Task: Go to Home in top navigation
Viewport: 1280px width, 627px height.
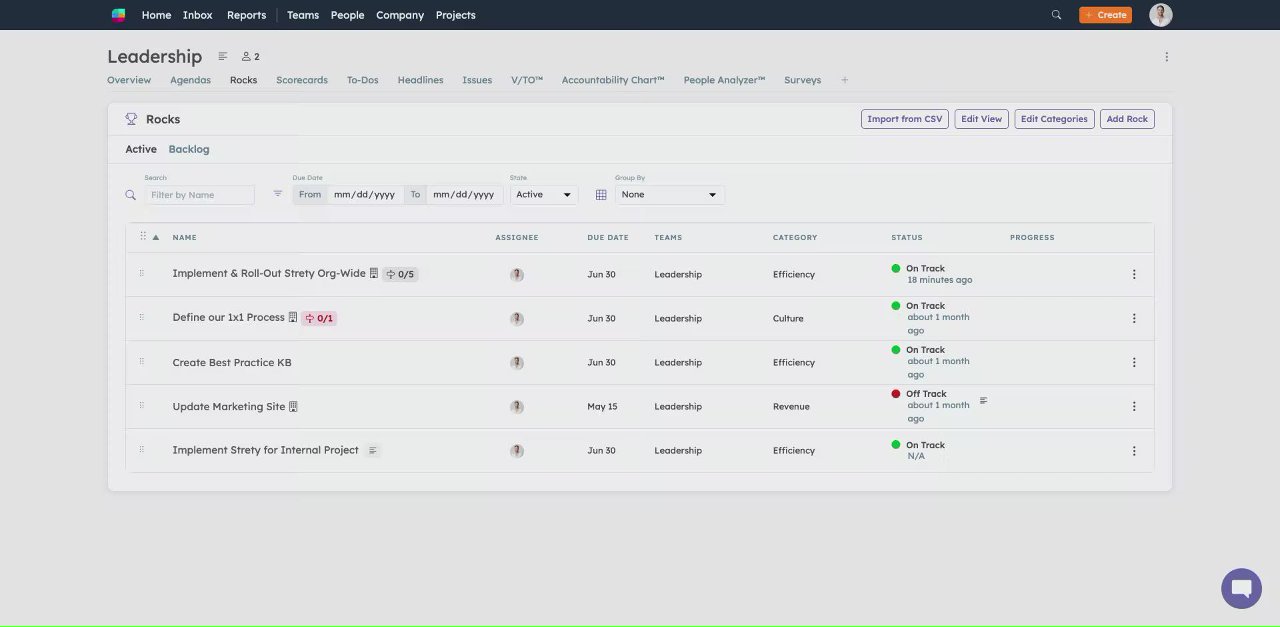Action: coord(156,15)
